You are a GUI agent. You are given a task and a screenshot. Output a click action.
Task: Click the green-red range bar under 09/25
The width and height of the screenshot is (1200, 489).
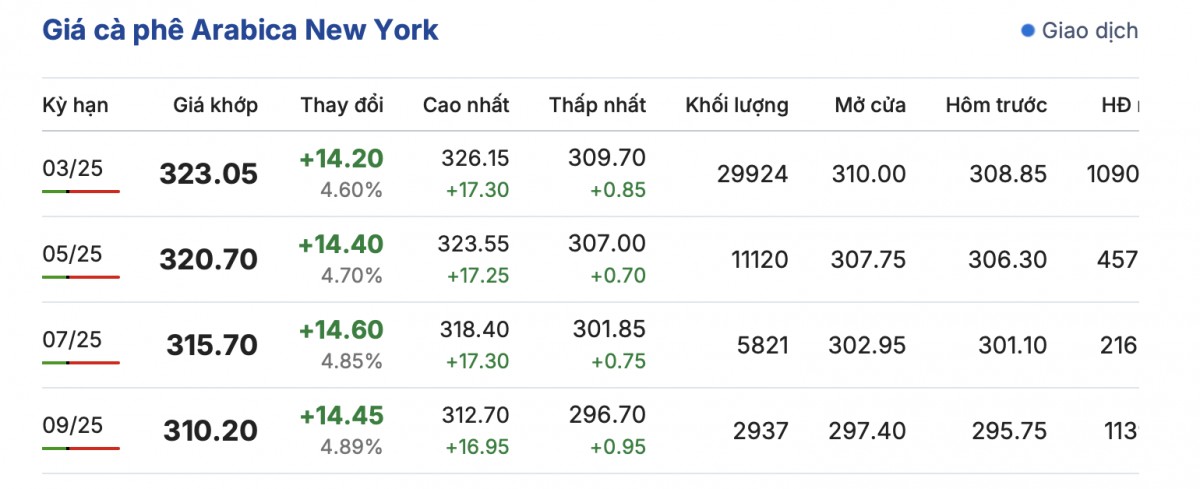(x=81, y=448)
